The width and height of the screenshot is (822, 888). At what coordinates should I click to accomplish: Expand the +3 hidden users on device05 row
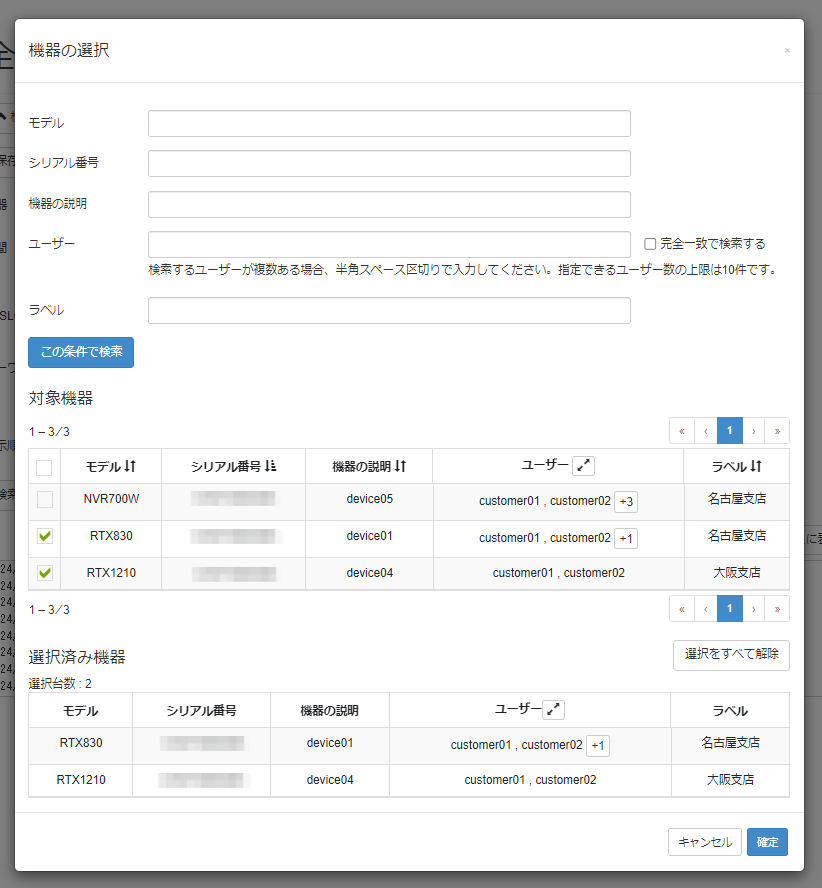coord(626,501)
